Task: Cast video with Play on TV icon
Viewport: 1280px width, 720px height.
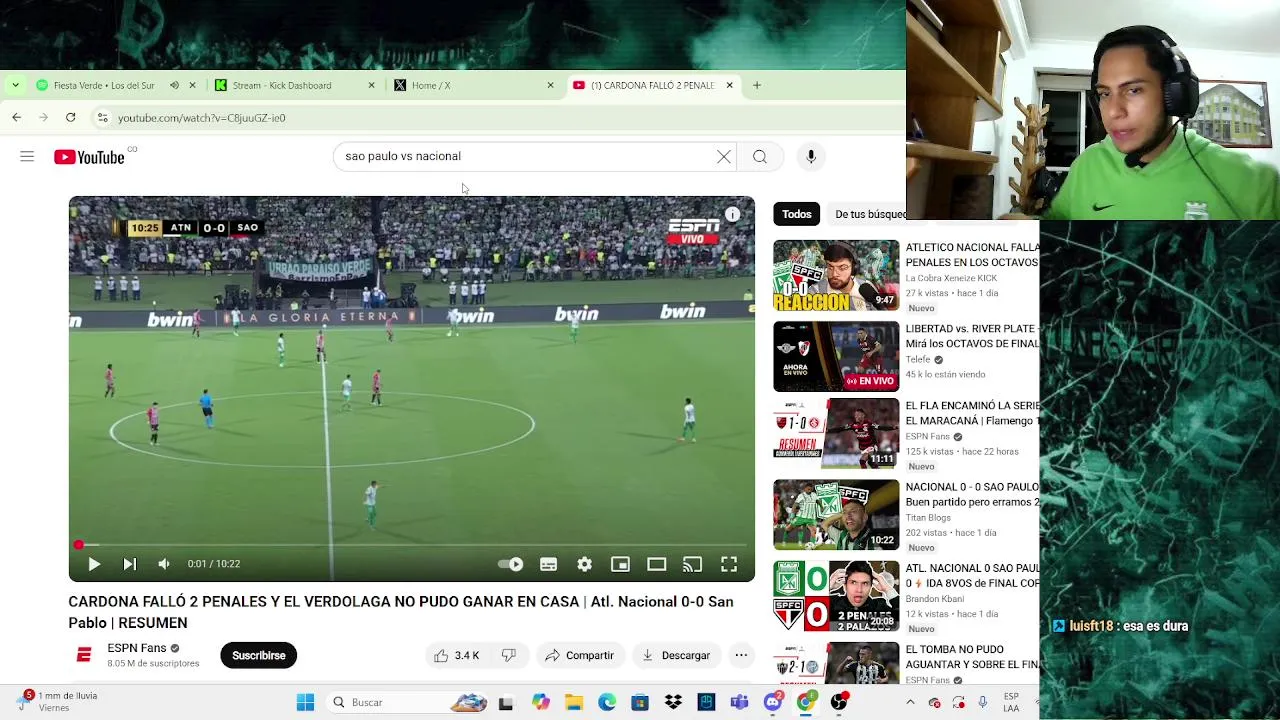Action: pyautogui.click(x=692, y=564)
